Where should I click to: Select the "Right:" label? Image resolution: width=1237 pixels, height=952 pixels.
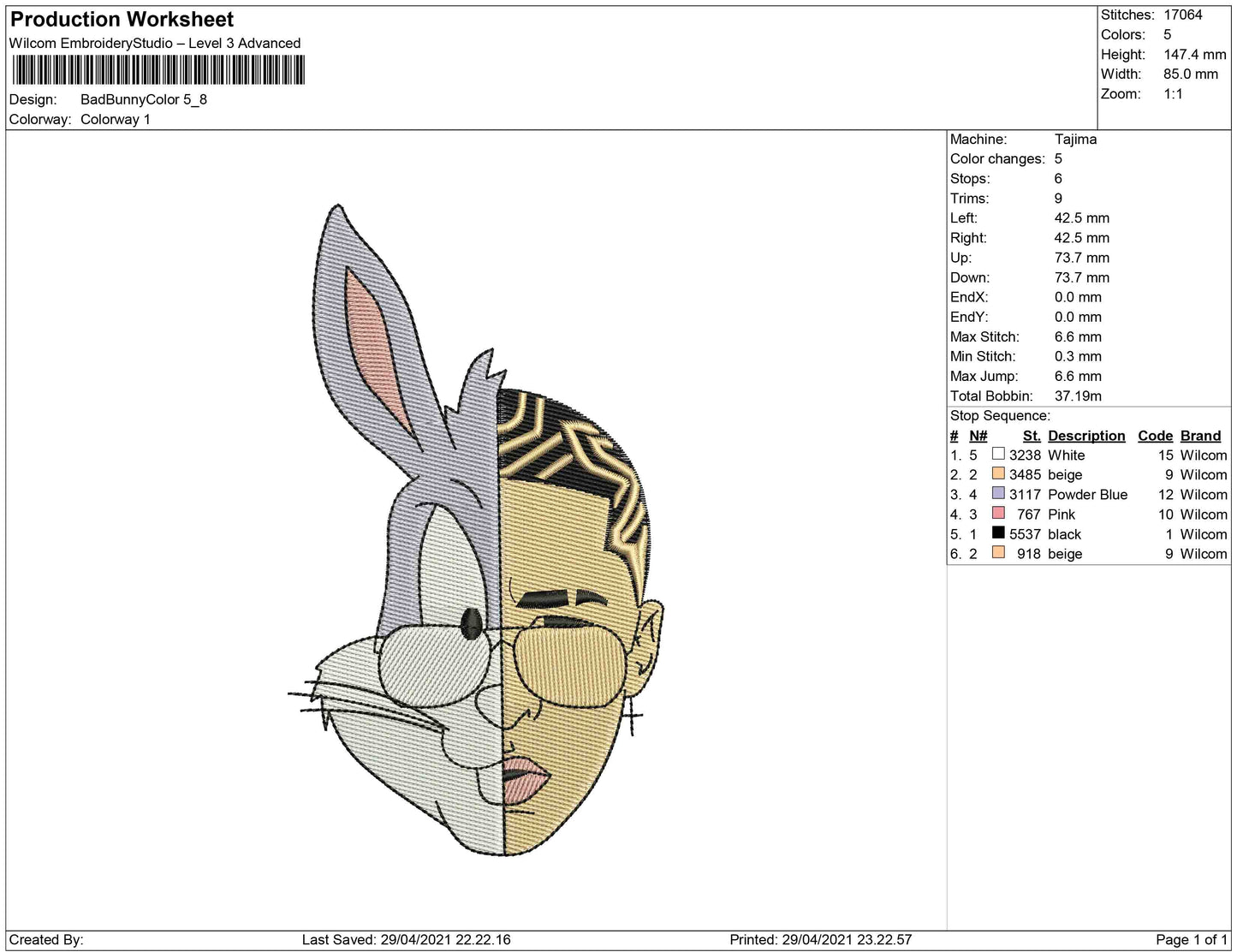point(968,237)
